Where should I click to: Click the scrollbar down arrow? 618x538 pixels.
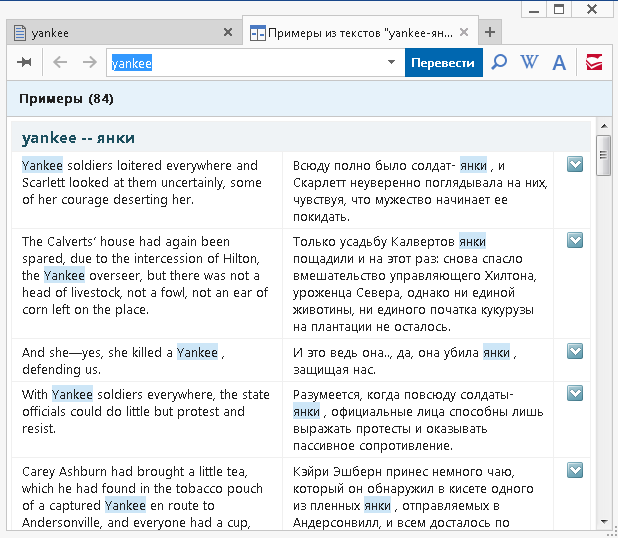coord(604,522)
